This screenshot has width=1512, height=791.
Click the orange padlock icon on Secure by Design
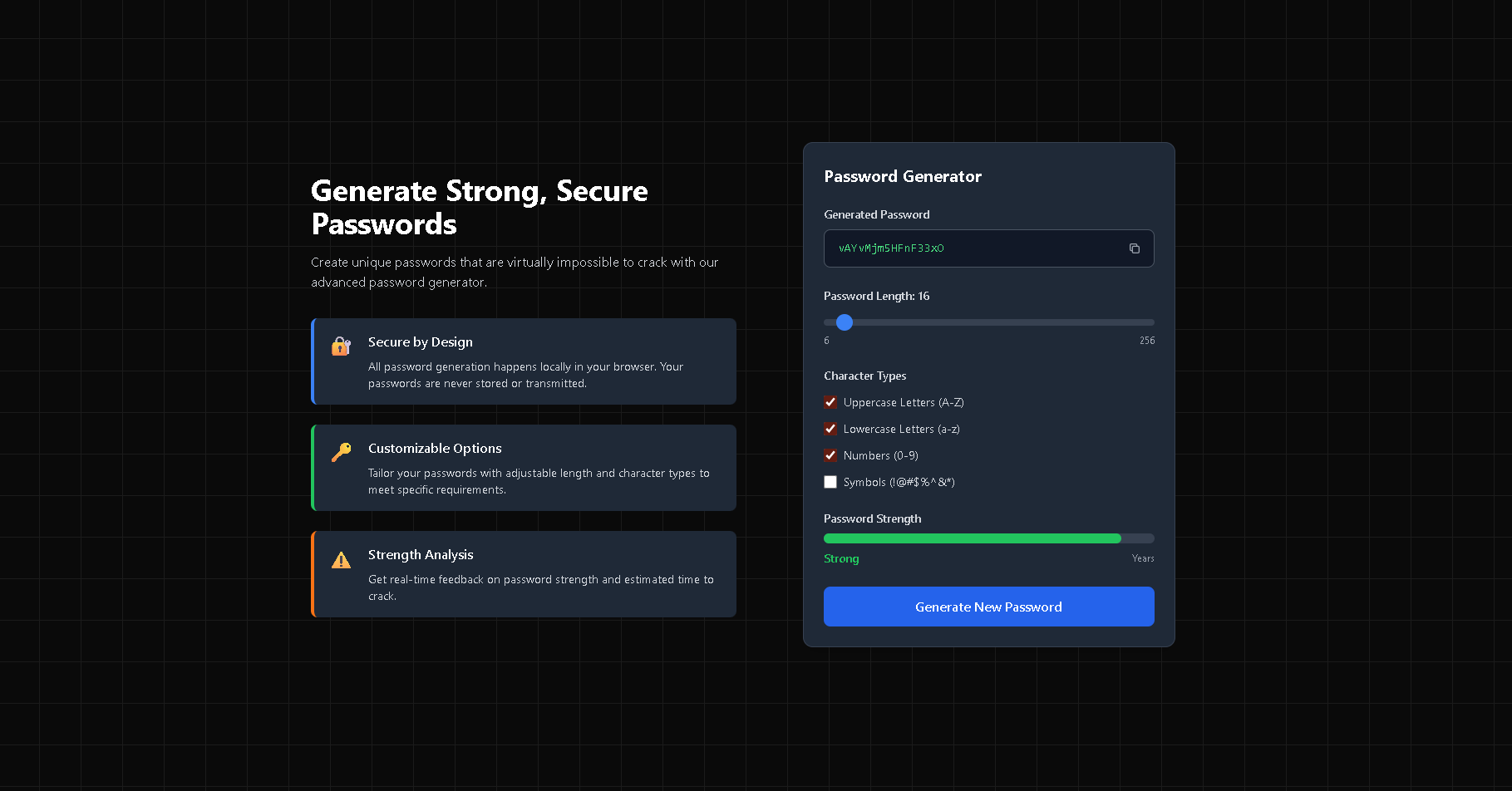click(x=341, y=346)
